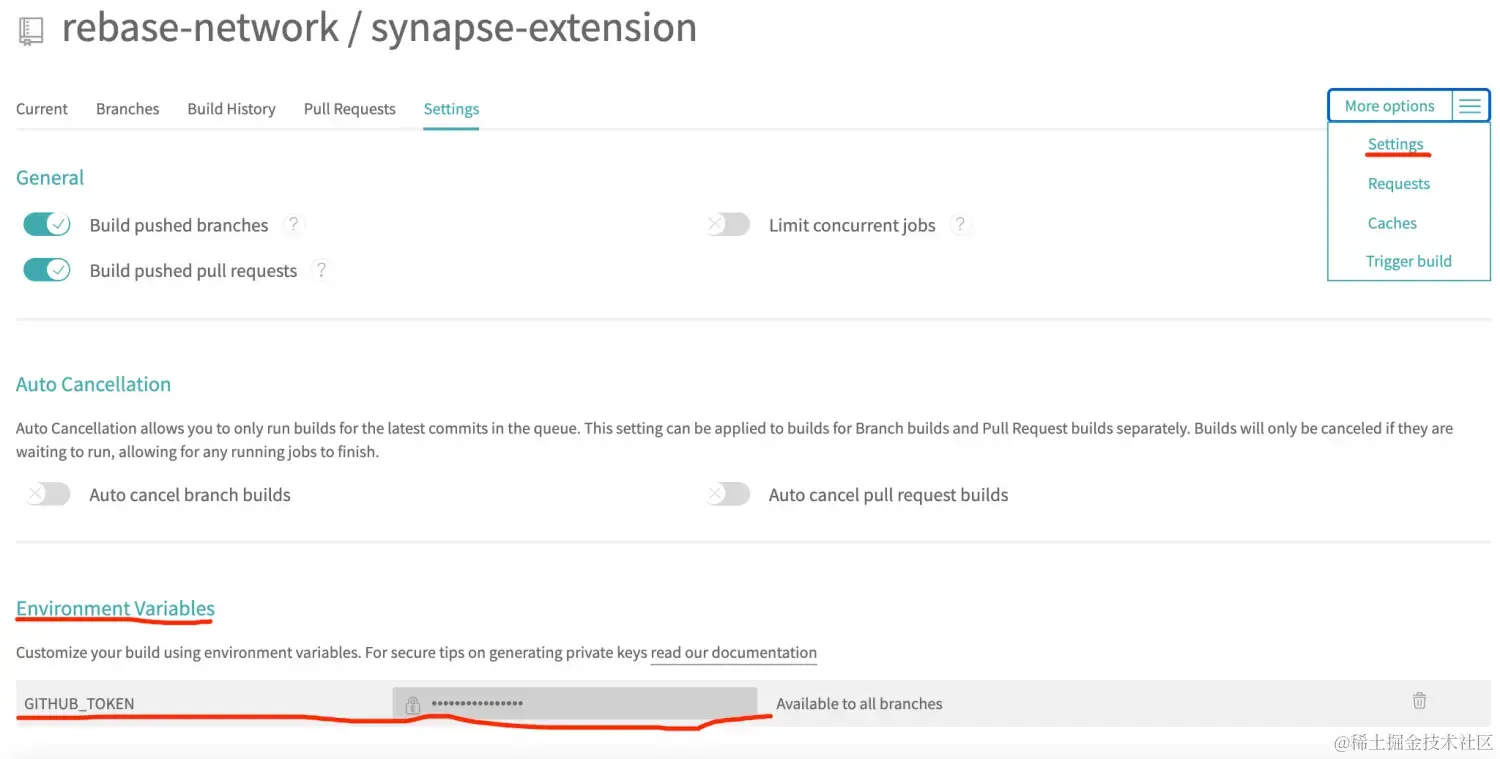The width and height of the screenshot is (1500, 759).
Task: Click help icon beside Build pushed pull requests
Action: coord(321,270)
